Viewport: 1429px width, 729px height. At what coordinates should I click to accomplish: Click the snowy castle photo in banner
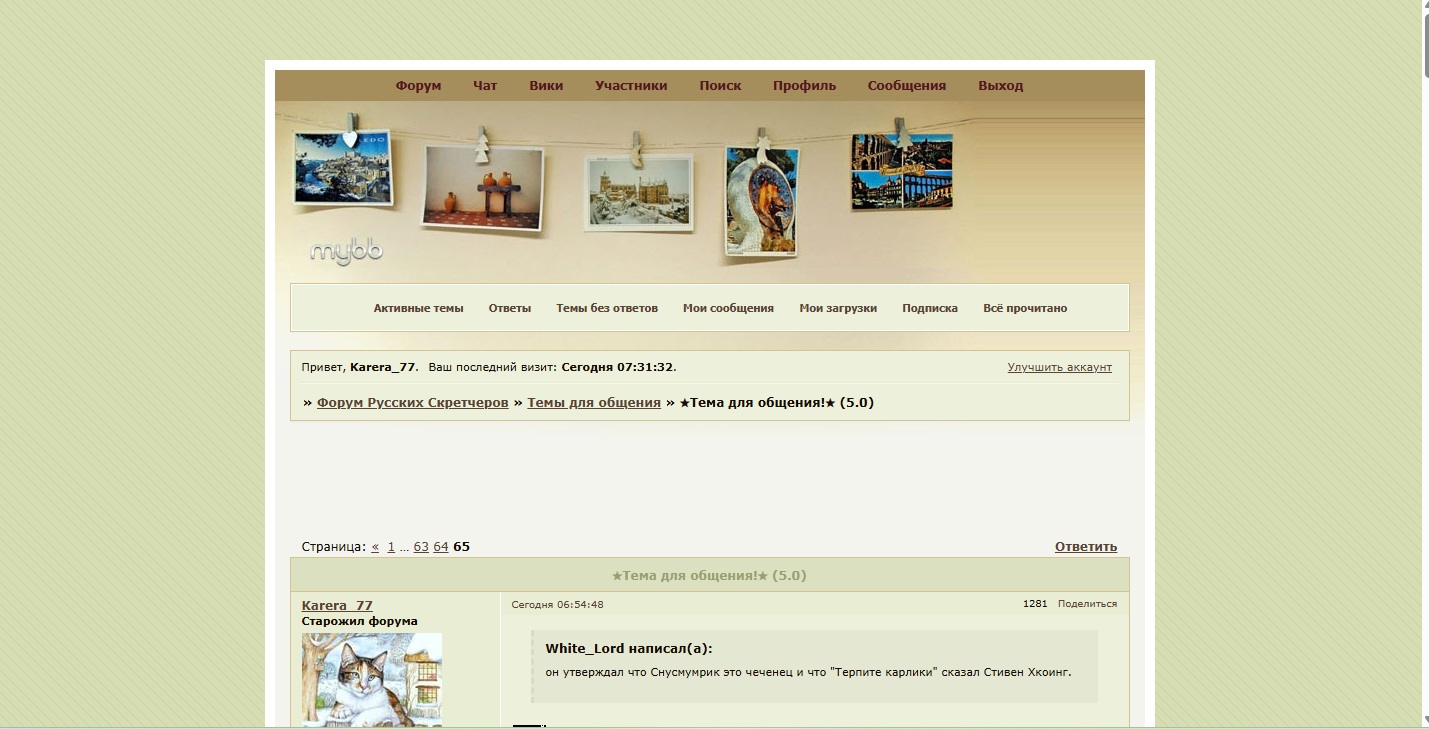point(639,195)
